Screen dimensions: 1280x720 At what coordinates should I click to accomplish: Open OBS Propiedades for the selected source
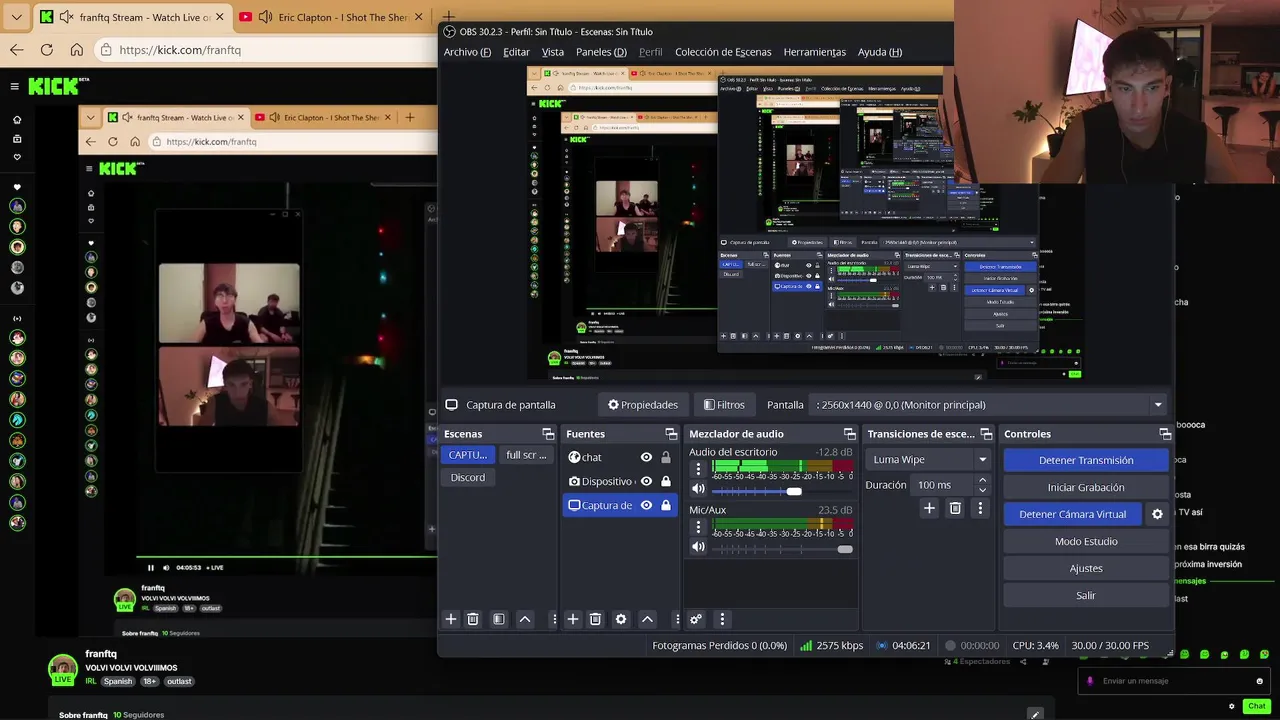(643, 405)
